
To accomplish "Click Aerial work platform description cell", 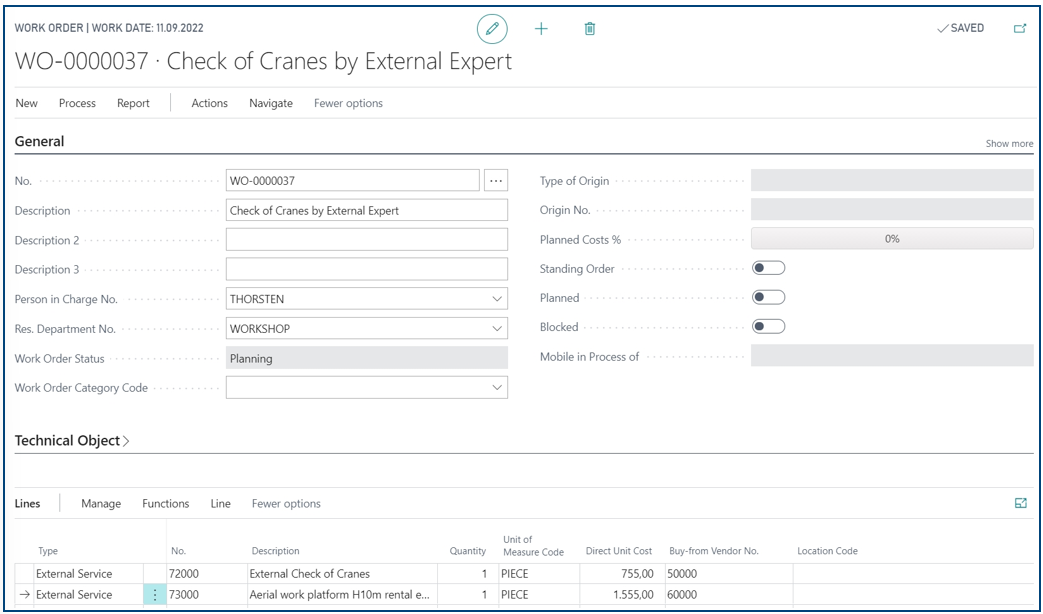I will click(x=342, y=595).
